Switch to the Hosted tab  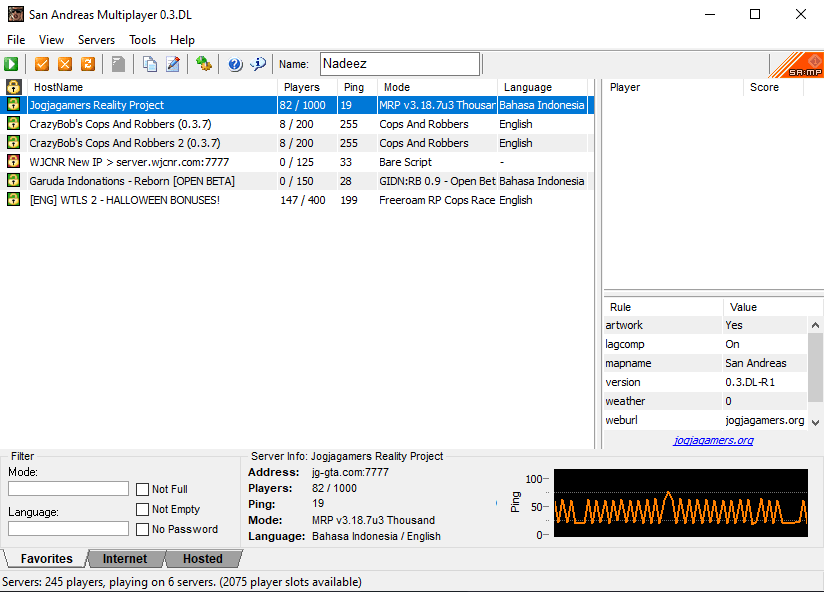[x=202, y=558]
